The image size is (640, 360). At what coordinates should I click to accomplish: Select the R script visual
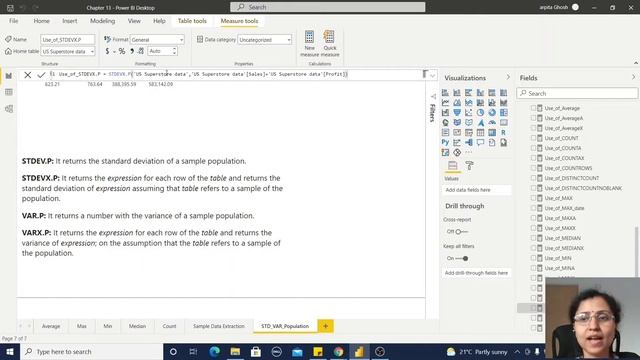point(504,133)
